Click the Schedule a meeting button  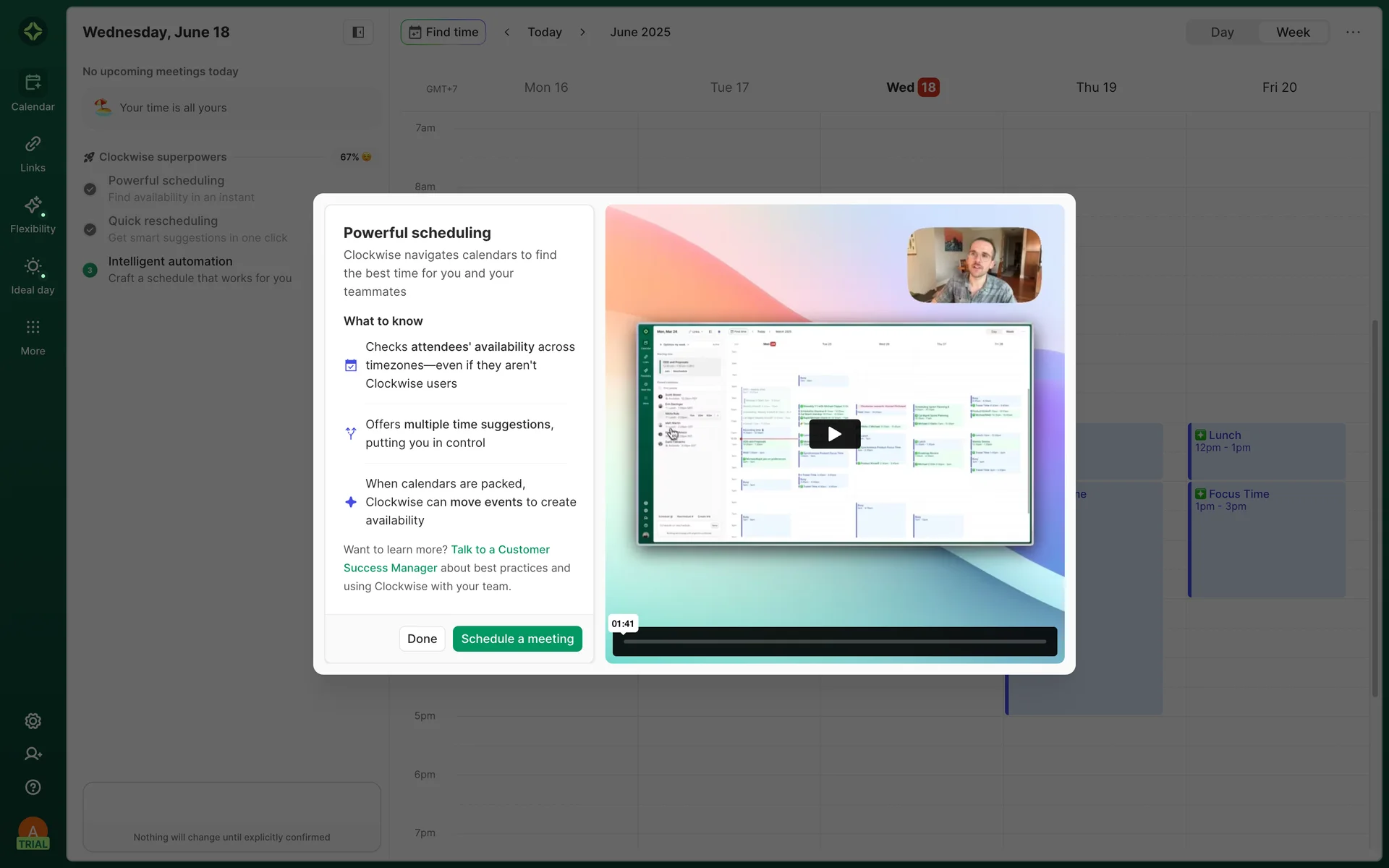[x=517, y=639]
